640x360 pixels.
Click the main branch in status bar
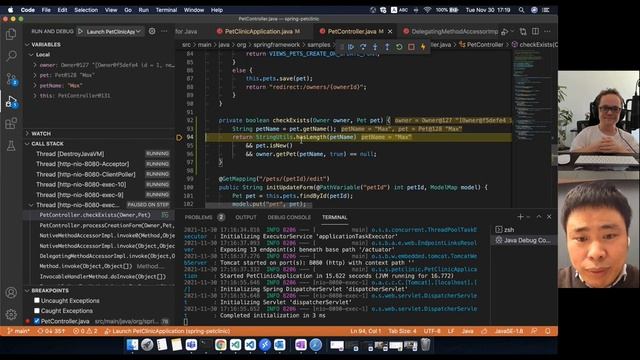coord(19,331)
